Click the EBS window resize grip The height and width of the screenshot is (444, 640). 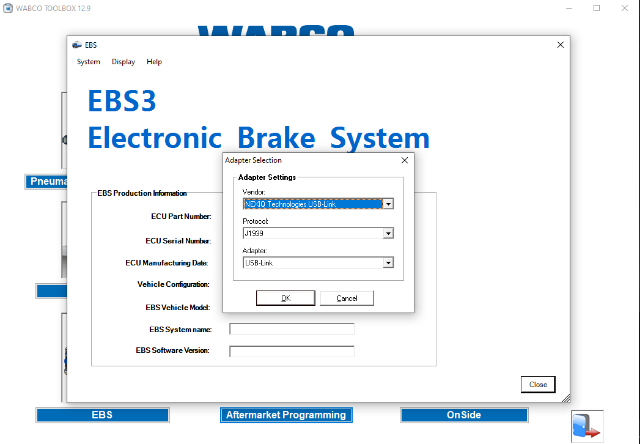point(566,398)
